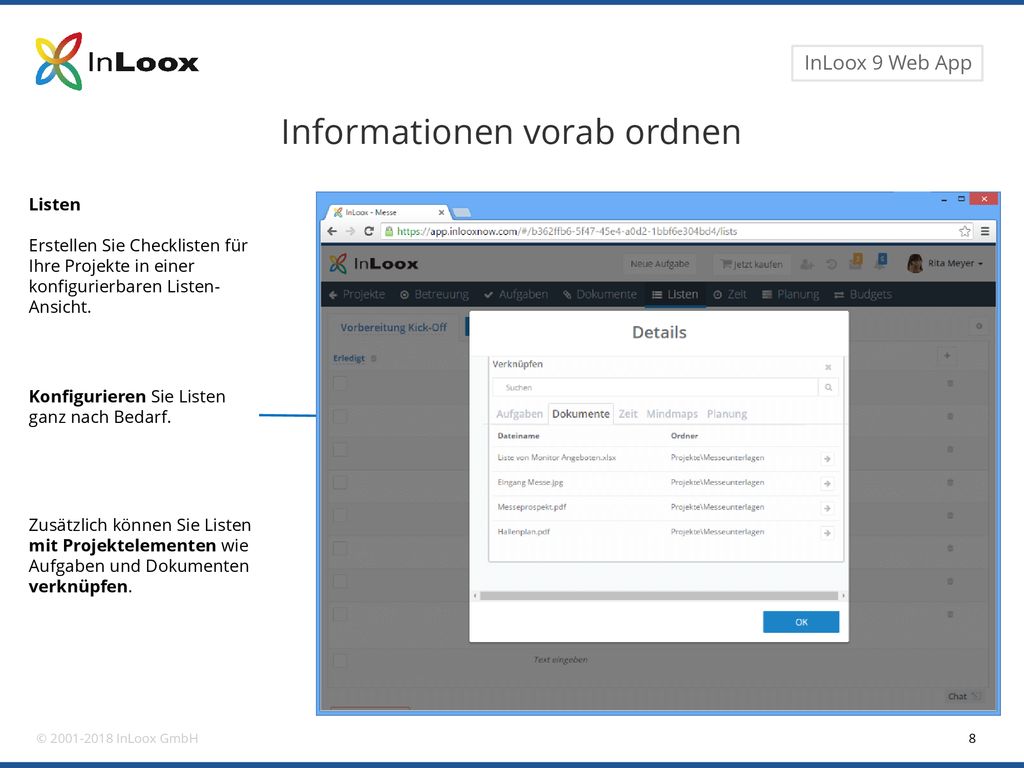Click the Jetzt kaufen button
Screen dimensions: 1024x768
tap(752, 264)
